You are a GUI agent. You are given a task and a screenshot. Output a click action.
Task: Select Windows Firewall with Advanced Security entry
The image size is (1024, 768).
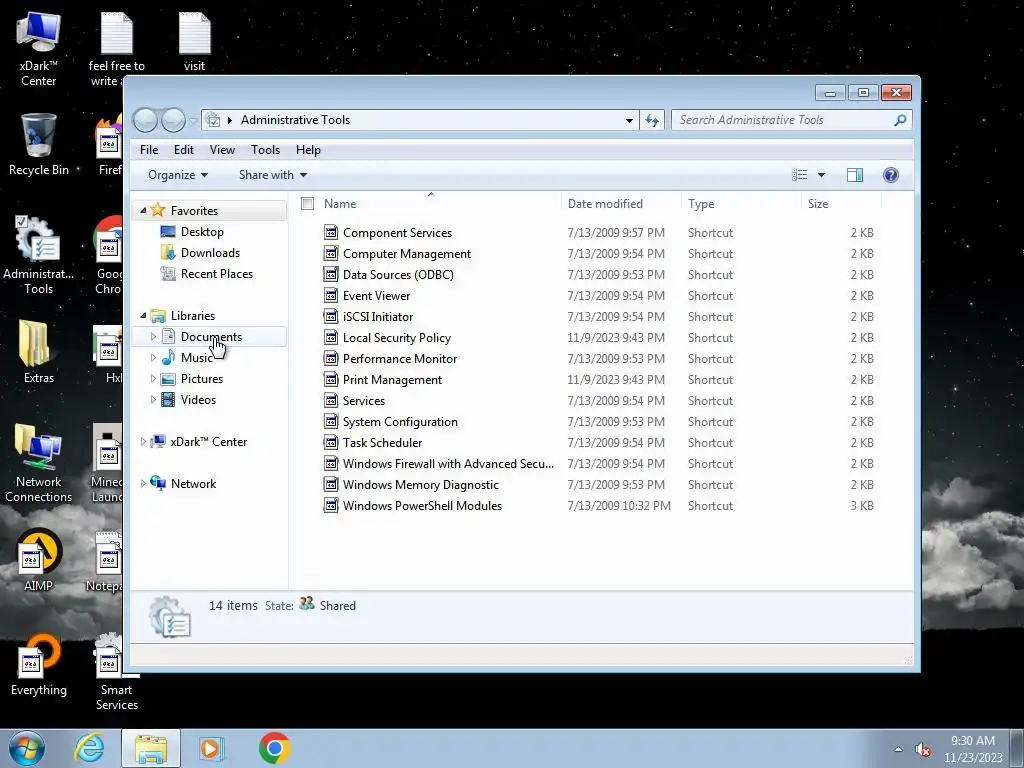point(448,464)
